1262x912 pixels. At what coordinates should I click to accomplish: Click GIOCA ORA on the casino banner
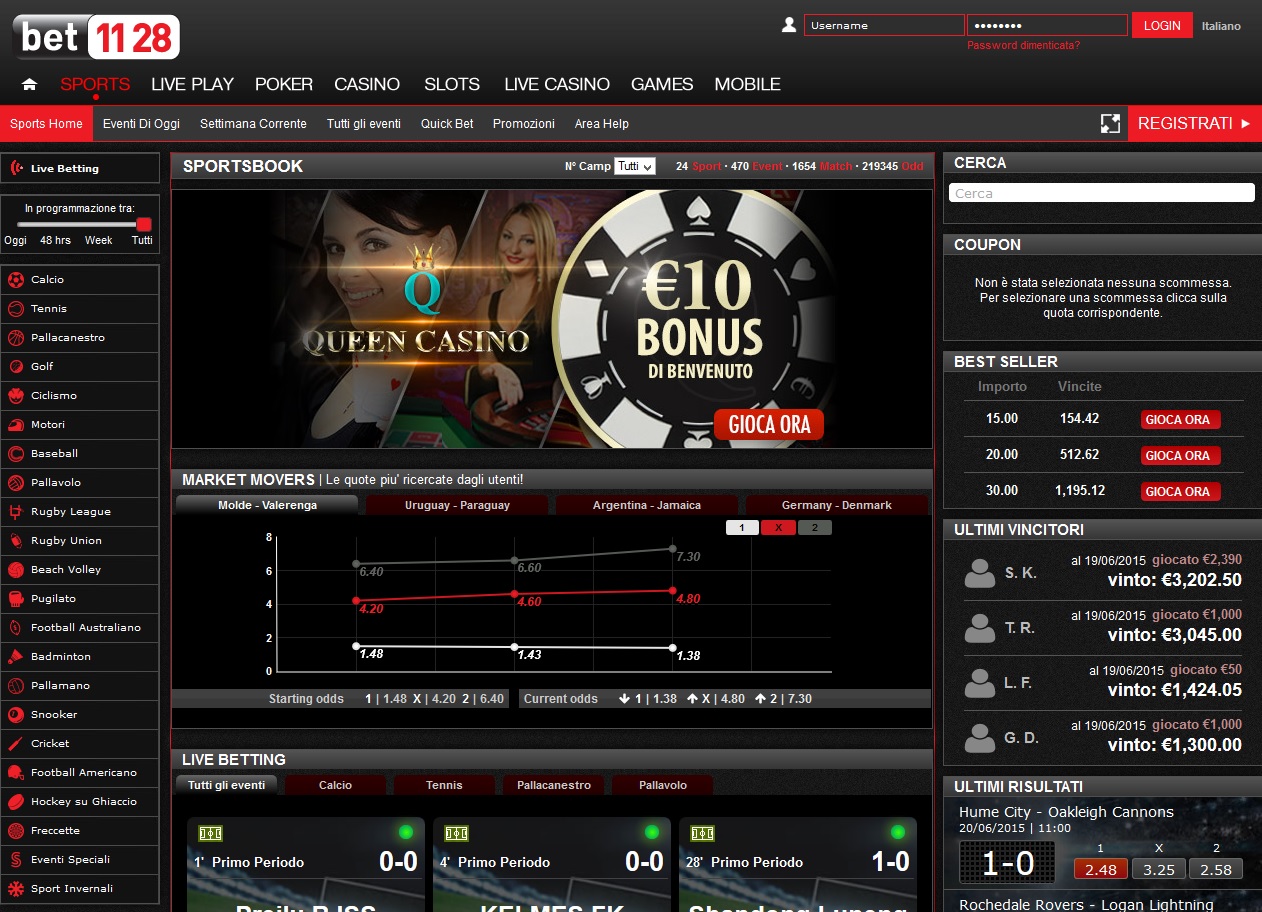[x=769, y=424]
